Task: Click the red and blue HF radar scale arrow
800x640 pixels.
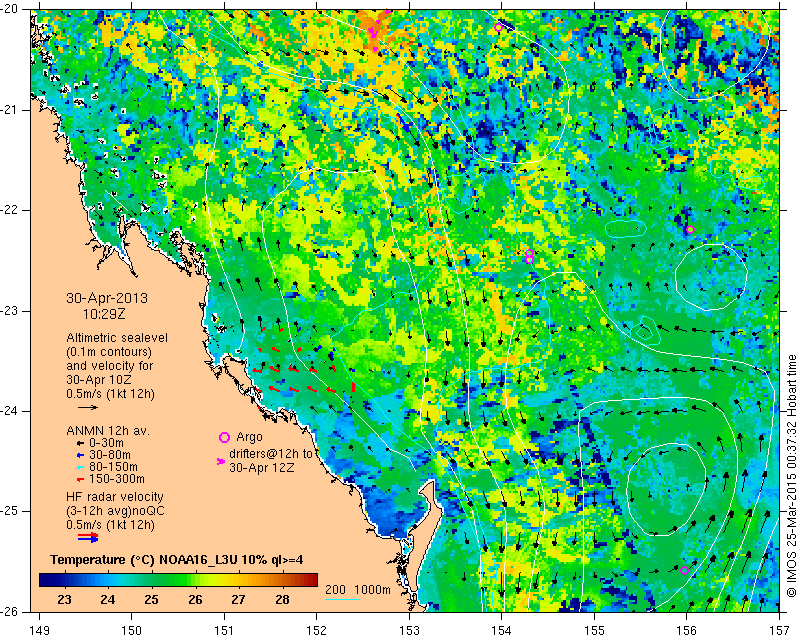Action: click(x=88, y=537)
